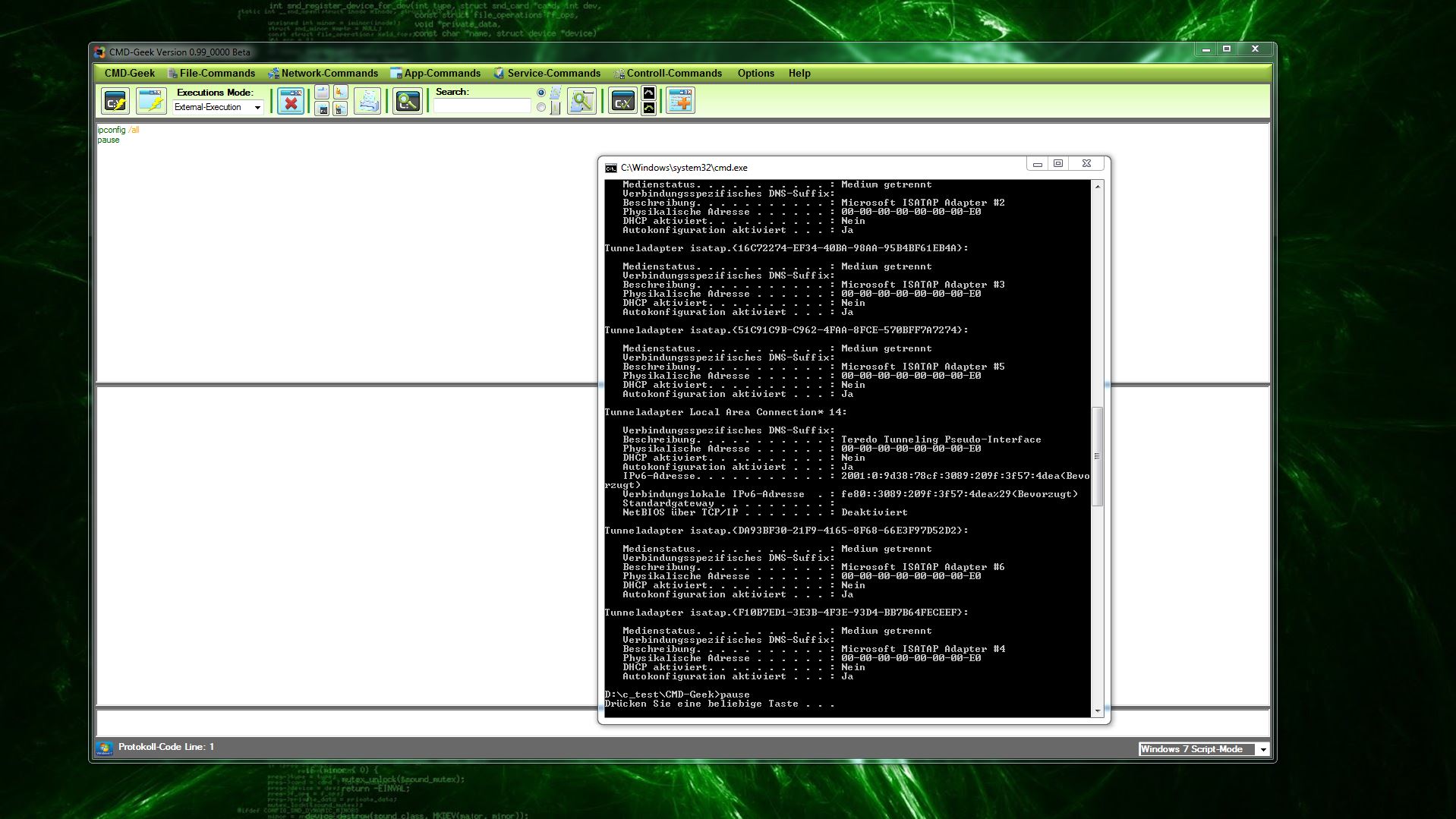This screenshot has width=1456, height=819.
Task: Click the find-in-document magnifier icon
Action: (x=581, y=101)
